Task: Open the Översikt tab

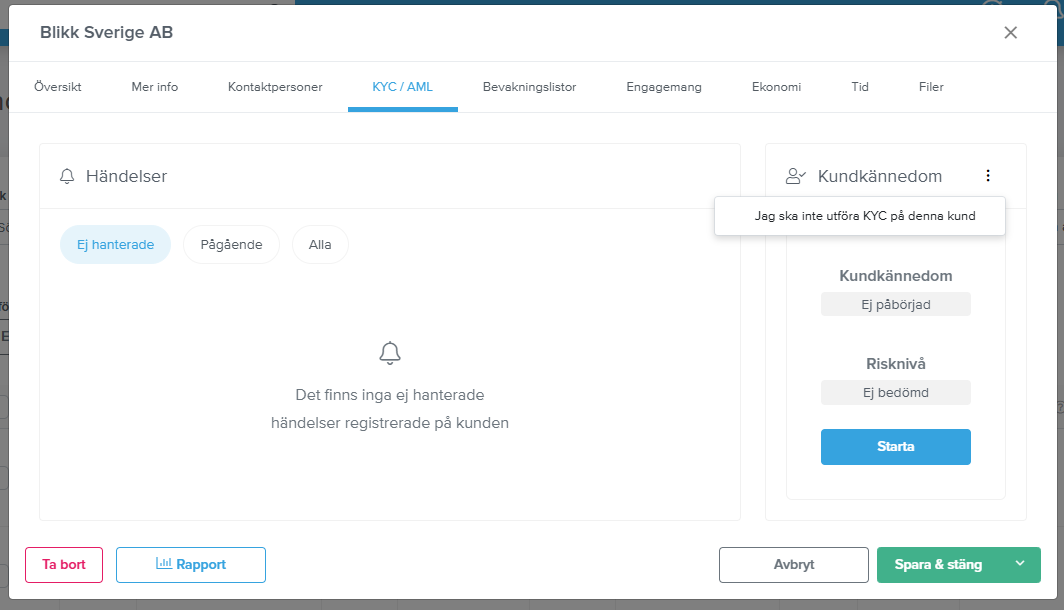Action: click(58, 87)
